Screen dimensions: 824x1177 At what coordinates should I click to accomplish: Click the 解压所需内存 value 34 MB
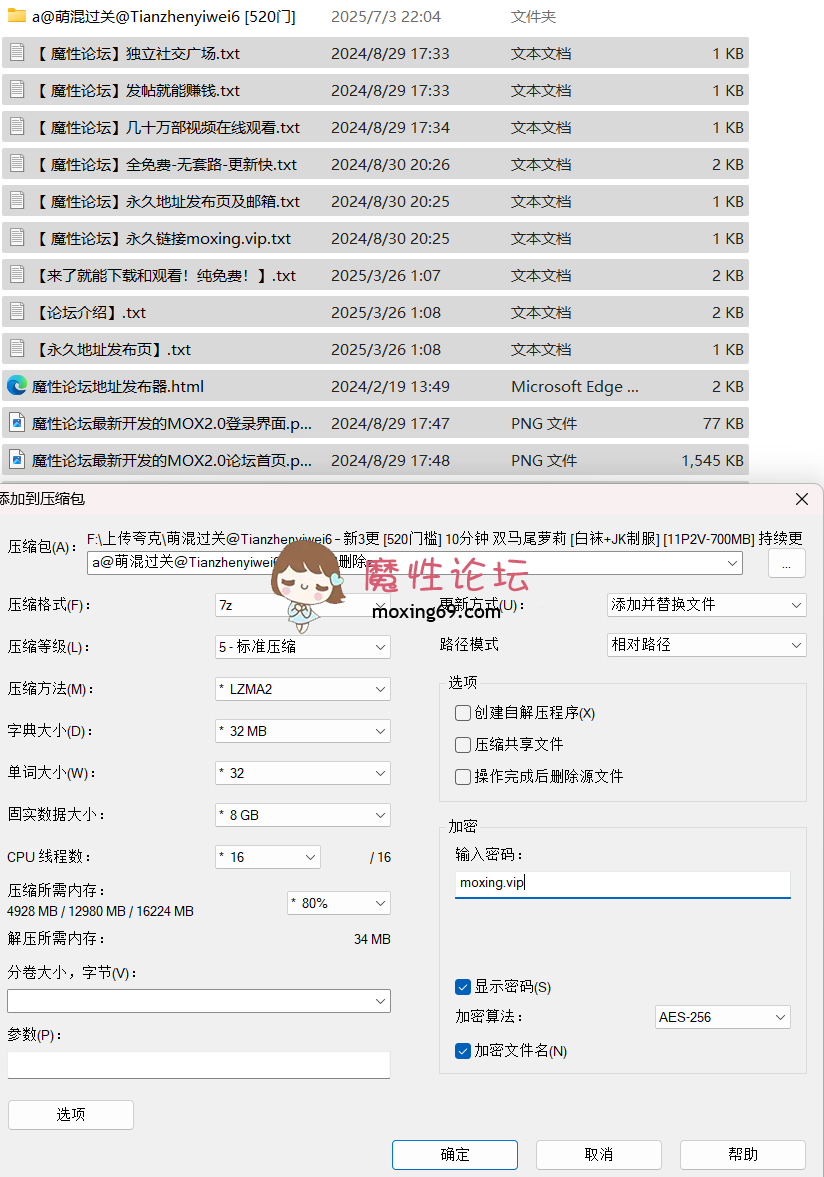click(372, 939)
